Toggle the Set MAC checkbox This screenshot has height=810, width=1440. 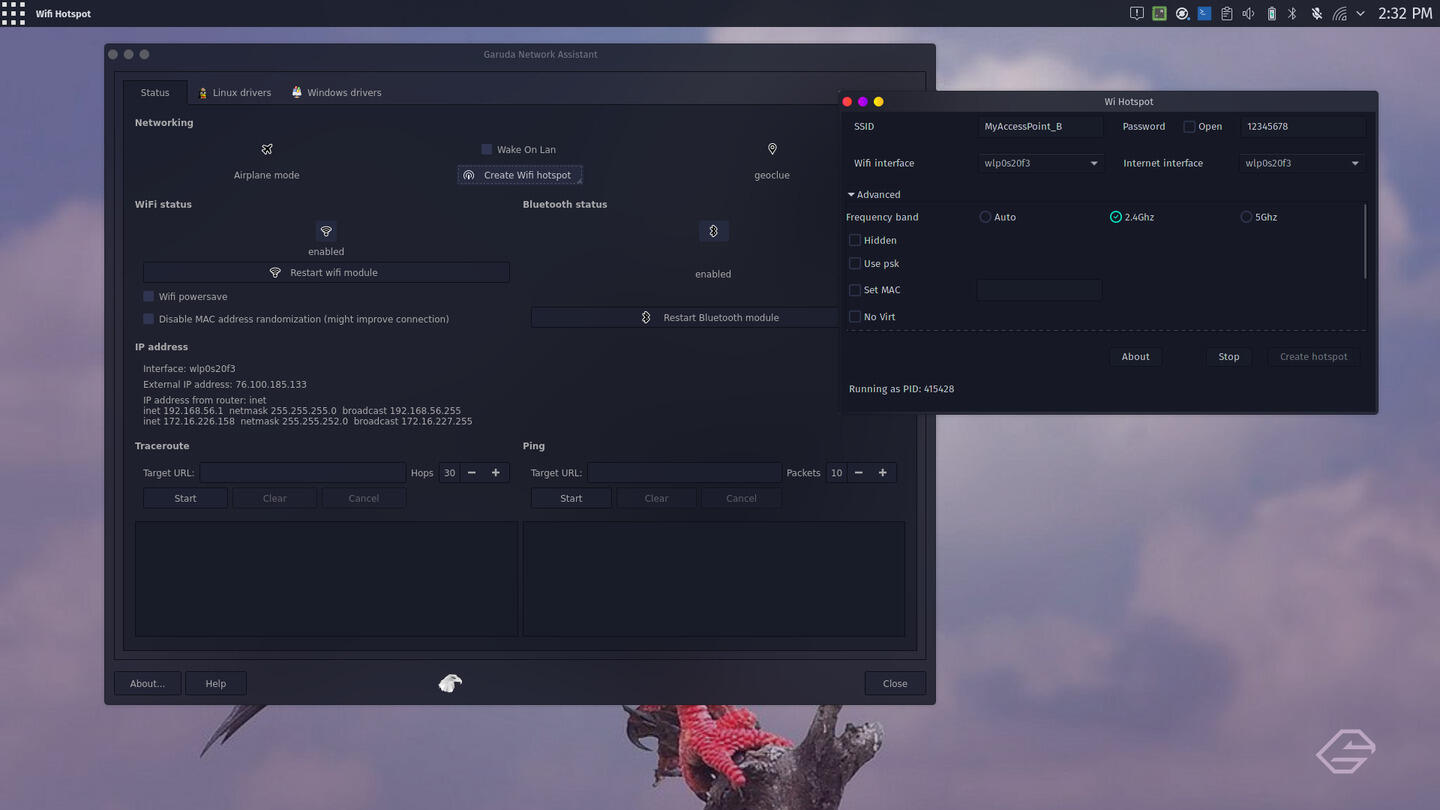(855, 290)
